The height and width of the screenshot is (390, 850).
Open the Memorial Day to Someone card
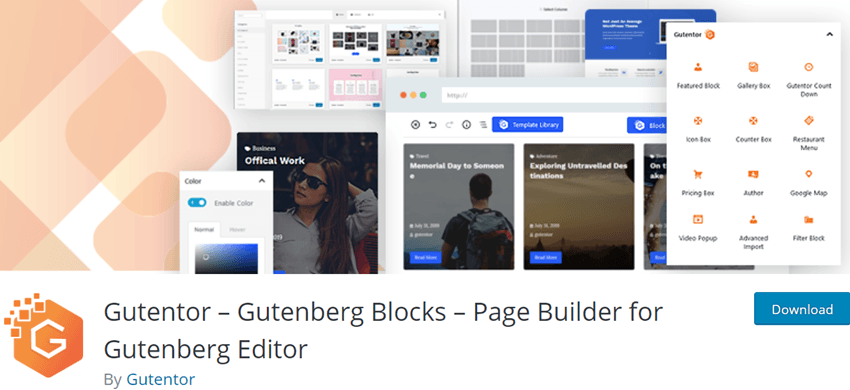(x=459, y=206)
